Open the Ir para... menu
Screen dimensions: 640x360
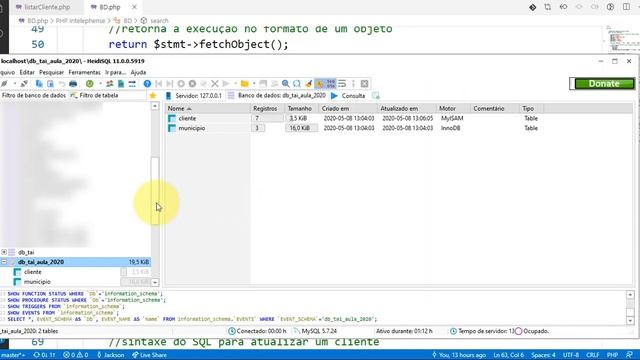pyautogui.click(x=115, y=72)
